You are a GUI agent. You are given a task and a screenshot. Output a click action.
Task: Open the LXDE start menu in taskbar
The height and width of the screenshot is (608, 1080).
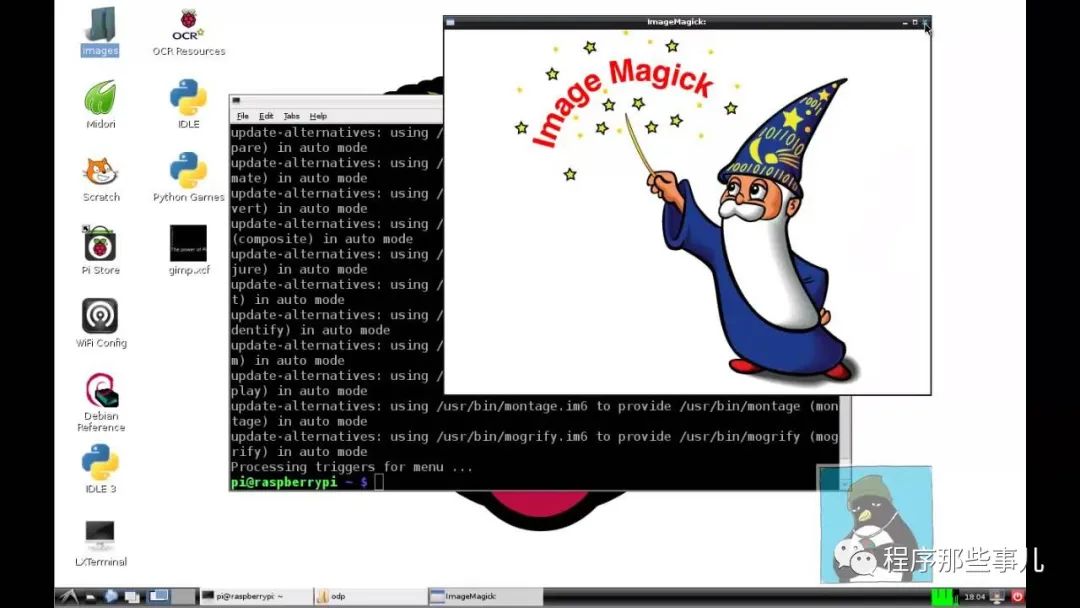pos(69,596)
